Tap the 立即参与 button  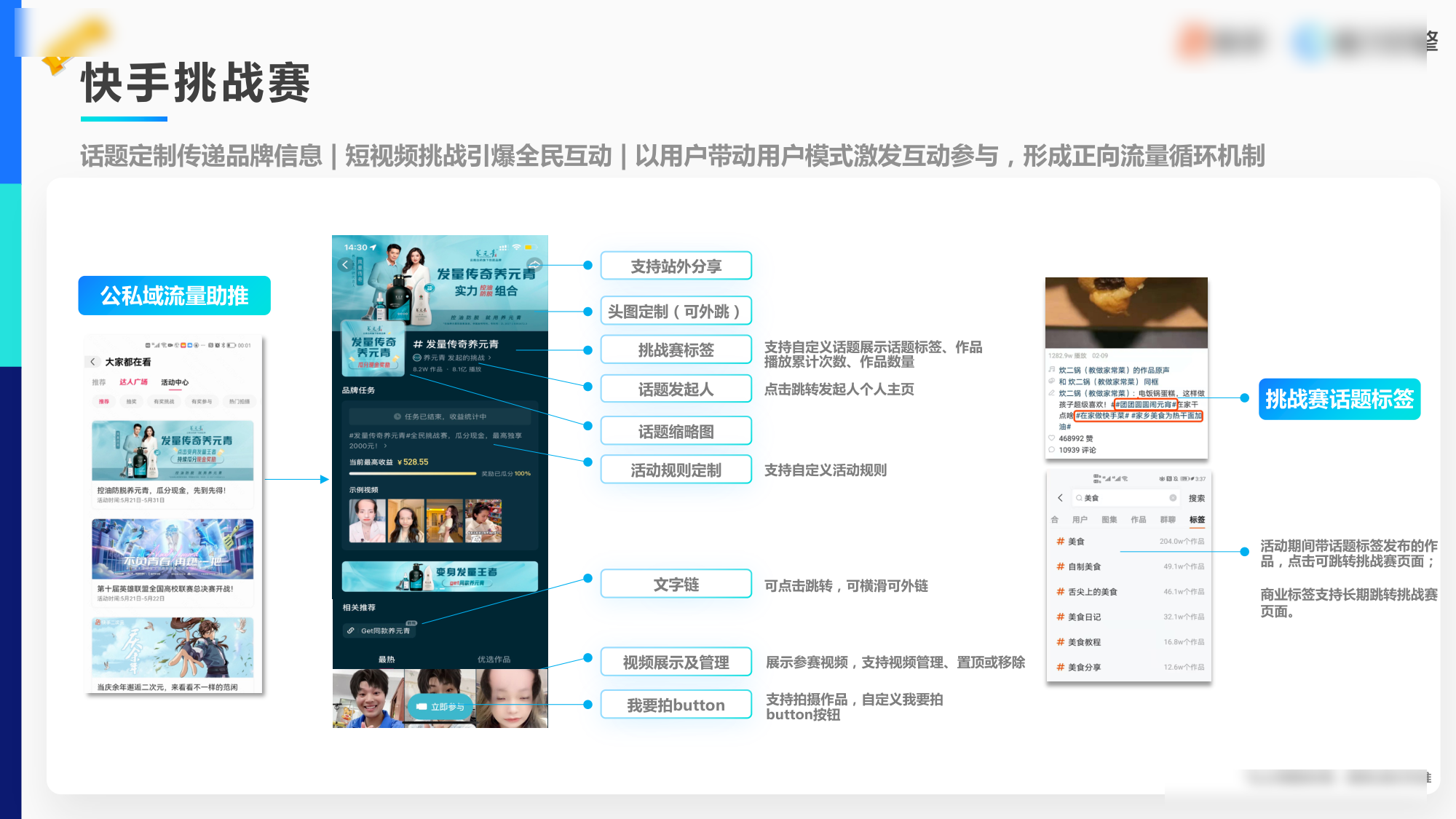tap(440, 707)
